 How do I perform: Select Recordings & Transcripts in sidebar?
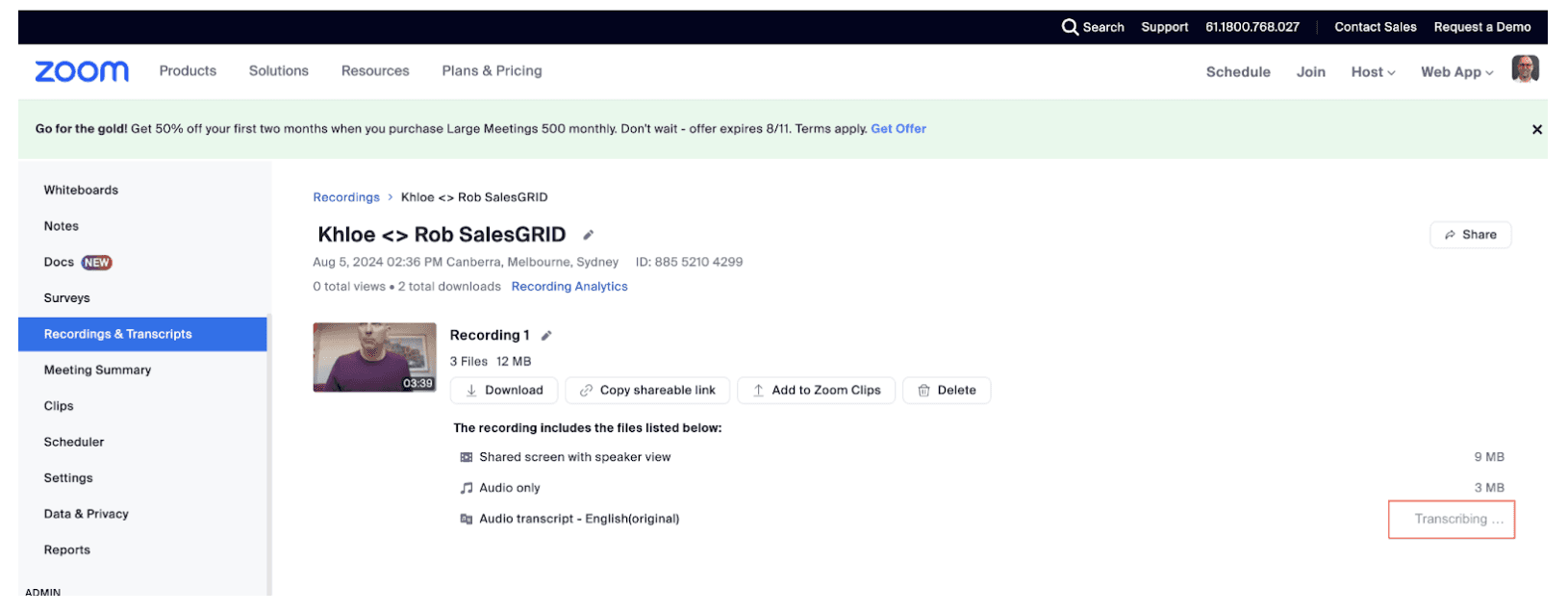tap(142, 334)
